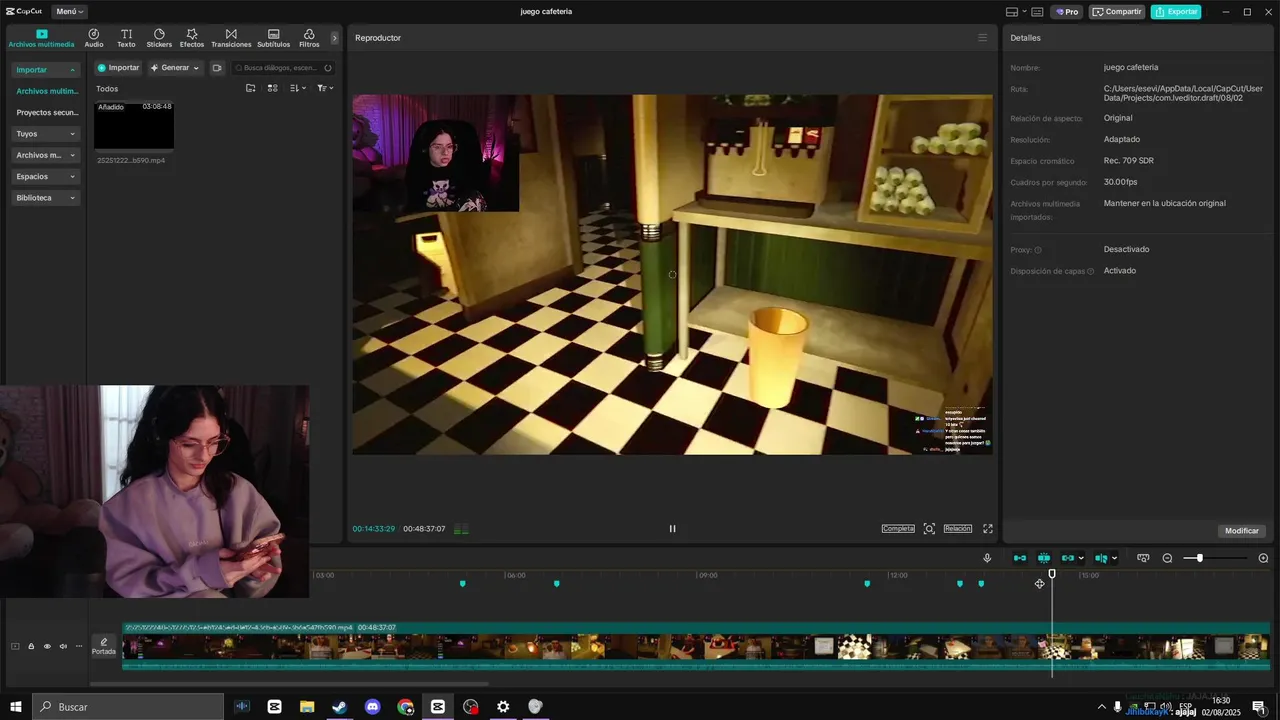This screenshot has width=1280, height=720.
Task: Switch media view to grid layout
Action: (272, 88)
